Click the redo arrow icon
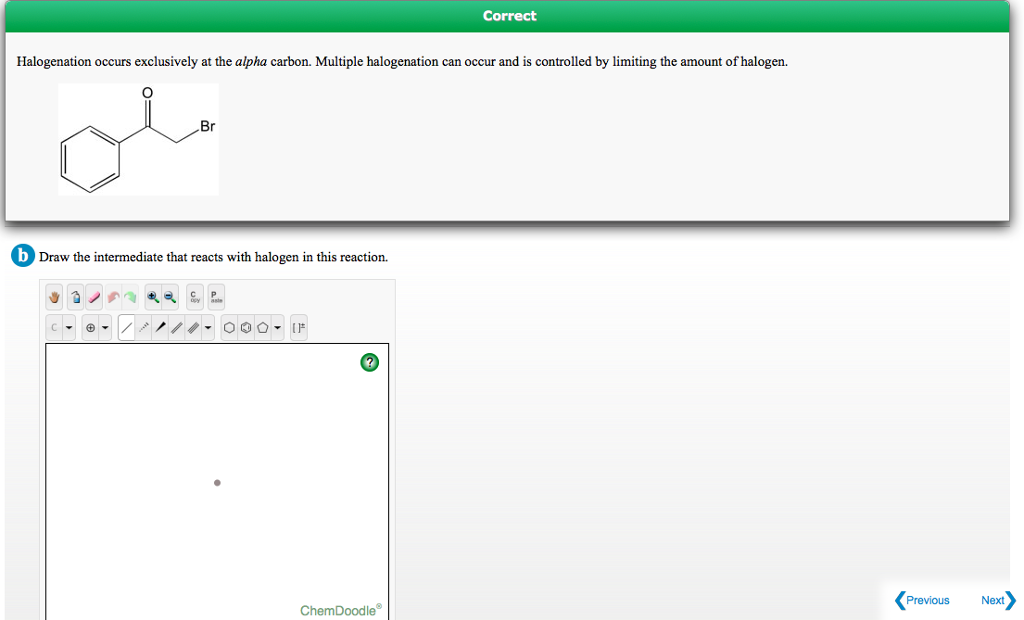 click(130, 296)
